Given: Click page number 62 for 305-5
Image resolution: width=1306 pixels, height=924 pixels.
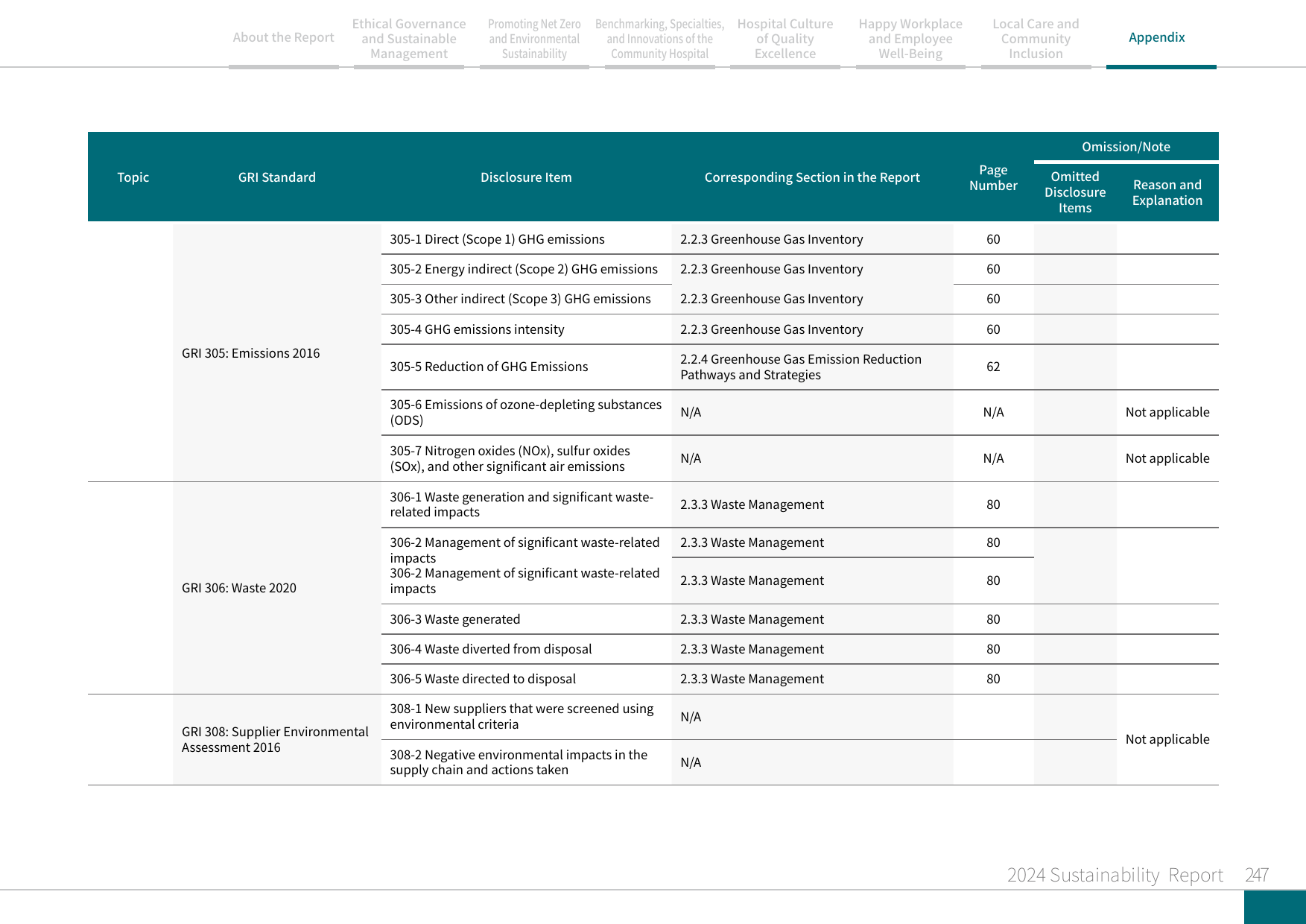Looking at the screenshot, I should [x=993, y=367].
